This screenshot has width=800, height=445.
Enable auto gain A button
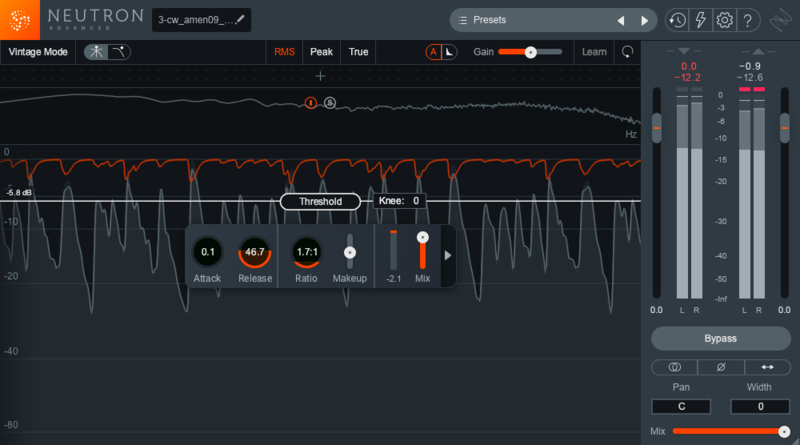coord(433,52)
